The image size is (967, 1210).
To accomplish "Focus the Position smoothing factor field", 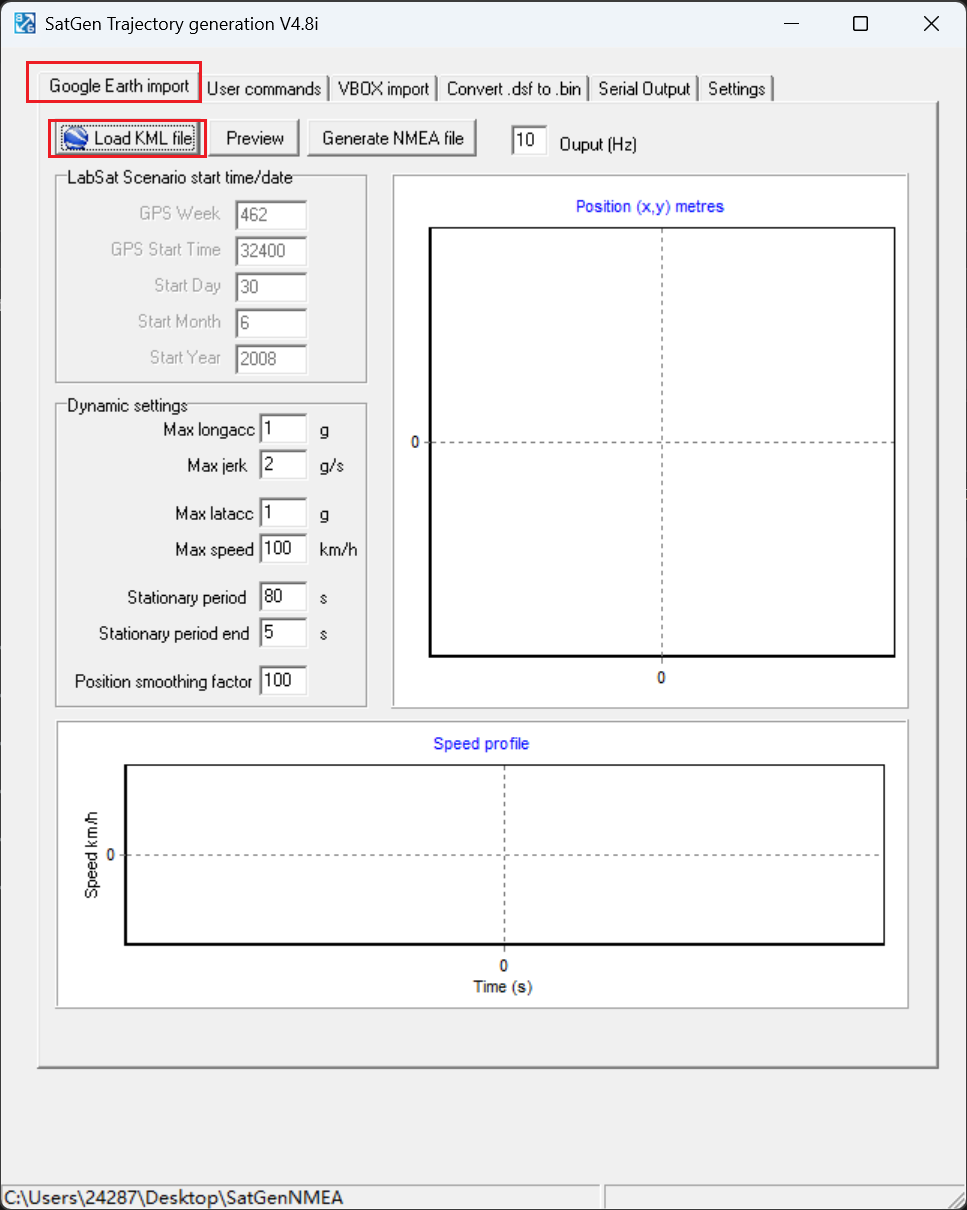I will tap(283, 681).
